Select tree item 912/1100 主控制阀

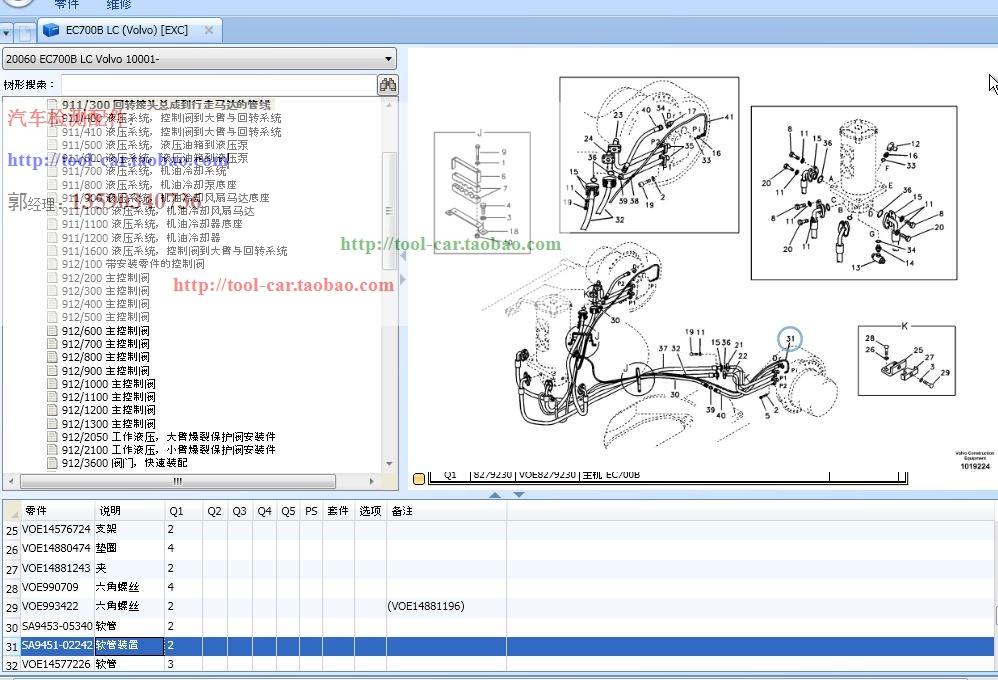(108, 397)
